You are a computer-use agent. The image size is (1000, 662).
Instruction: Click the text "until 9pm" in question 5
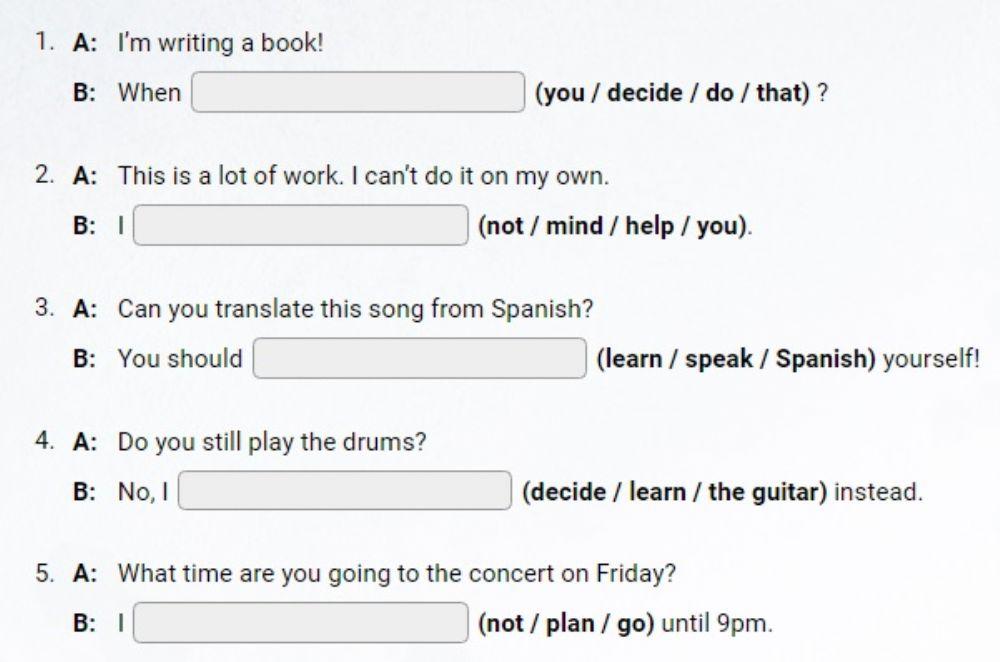(x=717, y=623)
